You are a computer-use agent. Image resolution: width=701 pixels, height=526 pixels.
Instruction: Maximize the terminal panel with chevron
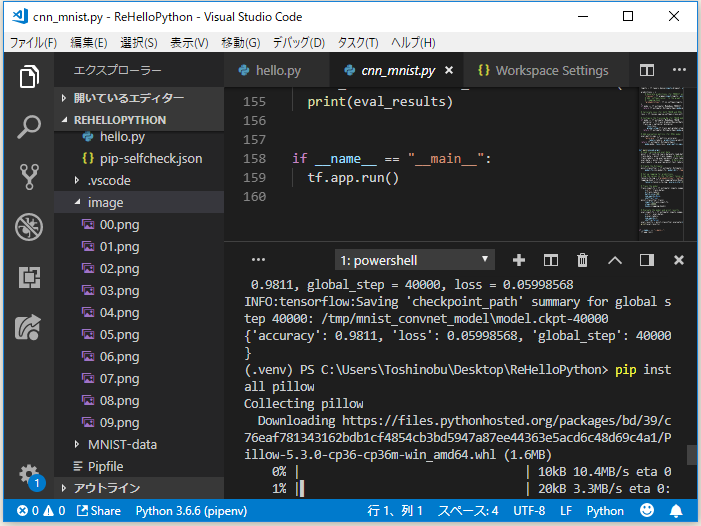615,260
